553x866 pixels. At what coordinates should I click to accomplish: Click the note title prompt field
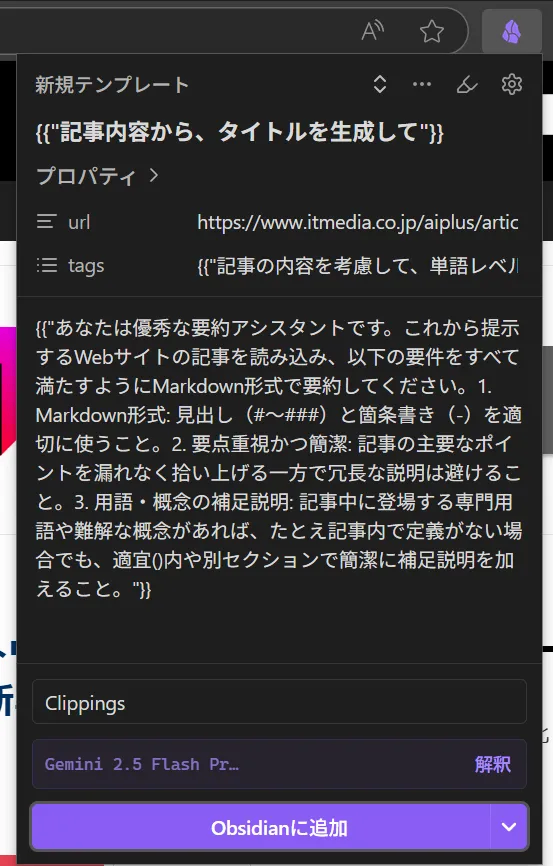pyautogui.click(x=240, y=133)
